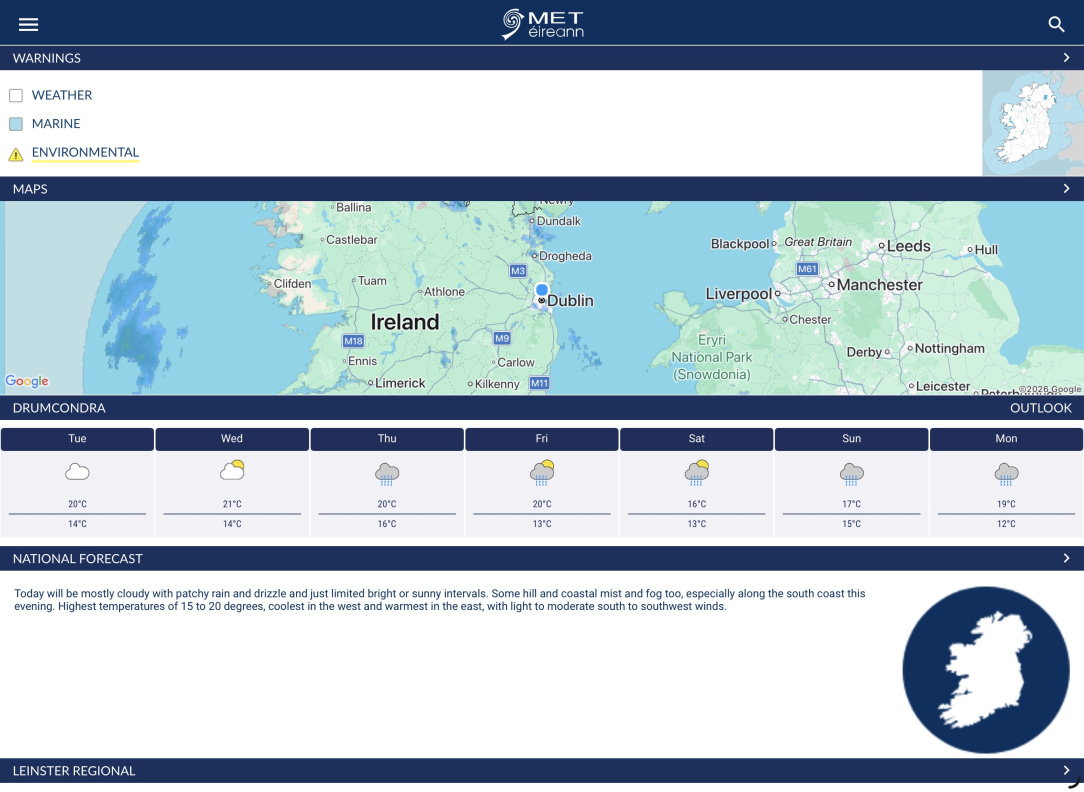Click the national forecast paragraph text
Viewport: 1084px width, 792px height.
tap(440, 600)
